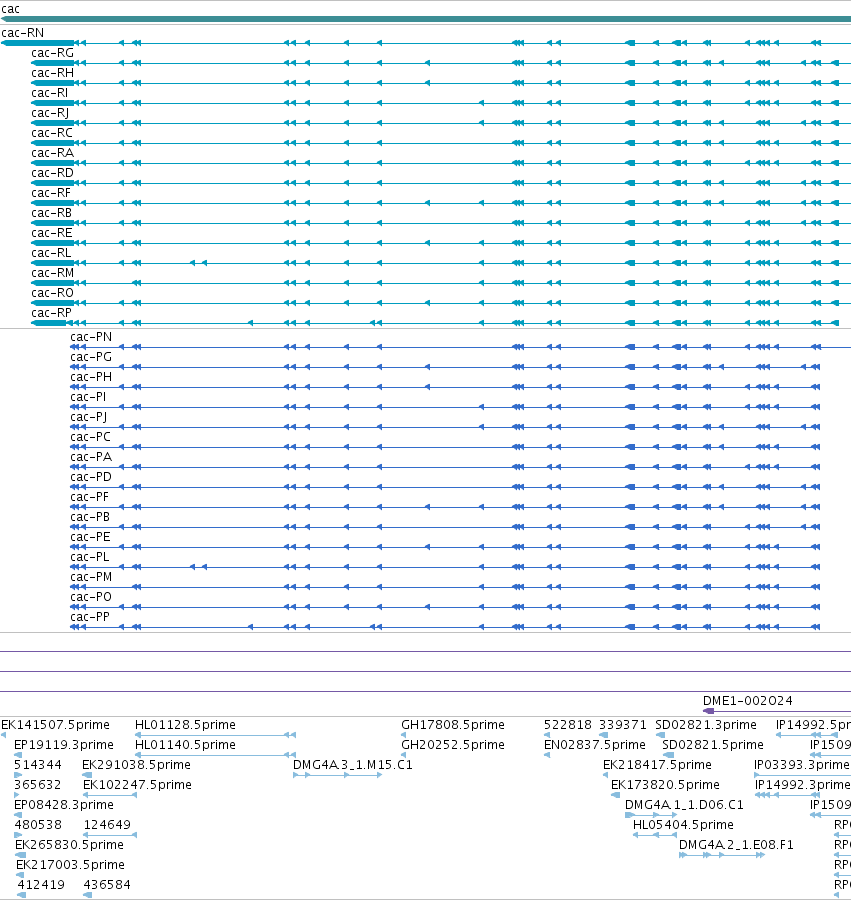Select the cac-RE transcript label
The image size is (851, 900).
pos(52,233)
